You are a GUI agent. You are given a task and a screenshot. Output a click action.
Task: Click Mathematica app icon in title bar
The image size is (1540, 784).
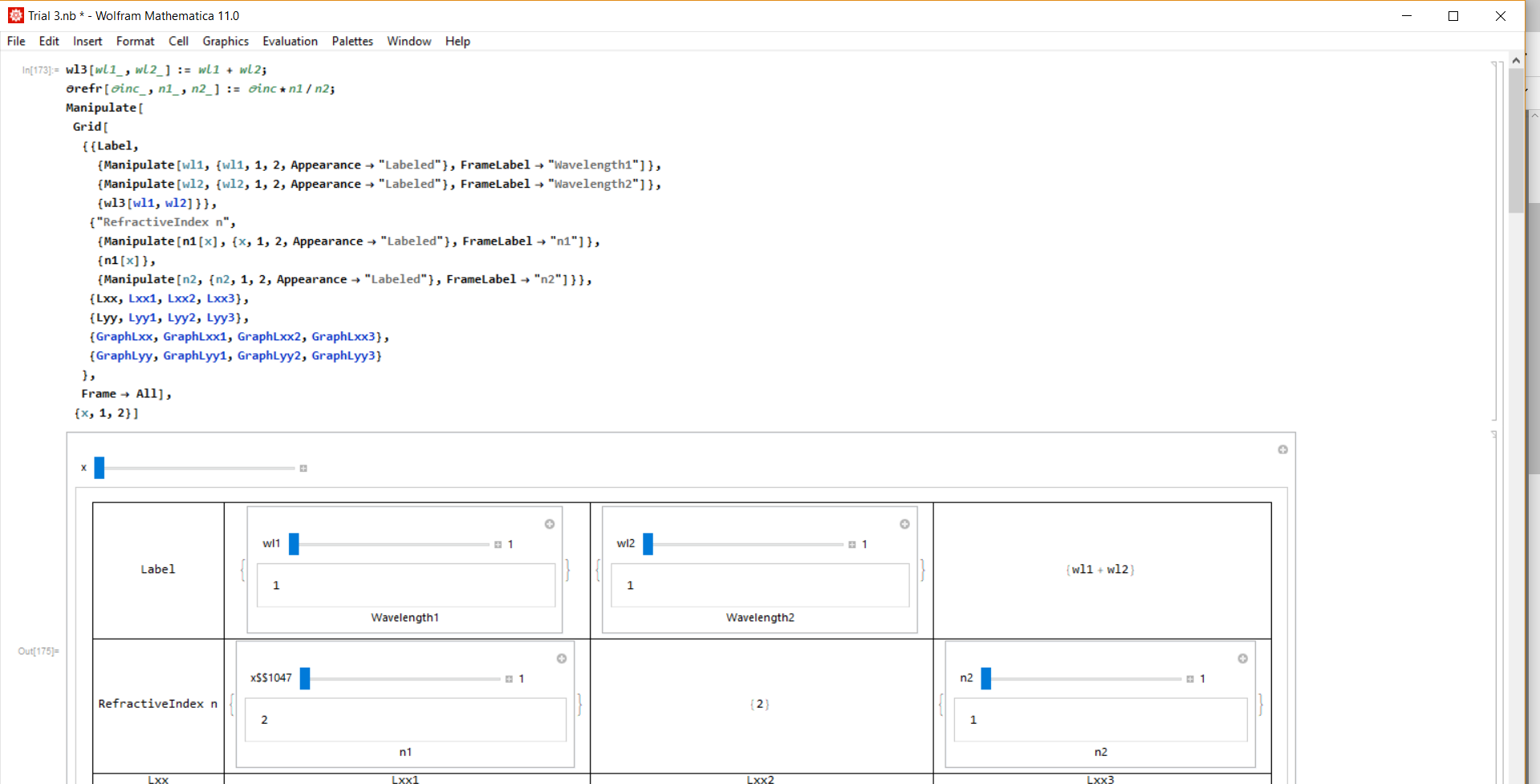pyautogui.click(x=15, y=15)
